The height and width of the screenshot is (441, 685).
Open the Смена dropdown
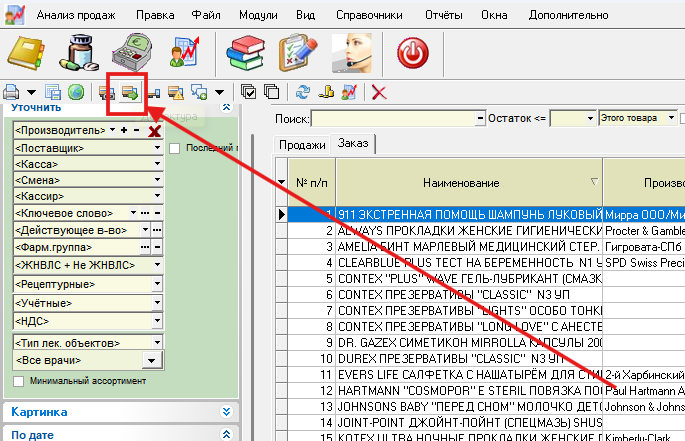(x=157, y=180)
